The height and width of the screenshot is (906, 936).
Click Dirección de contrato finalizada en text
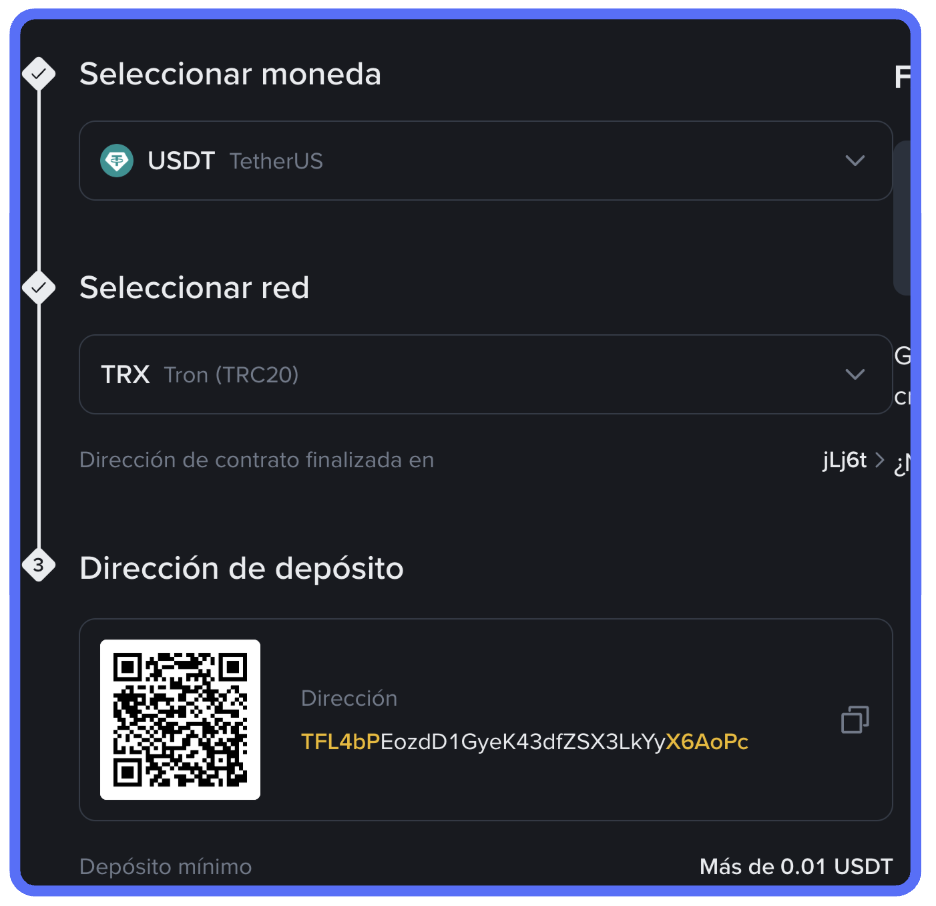(257, 460)
